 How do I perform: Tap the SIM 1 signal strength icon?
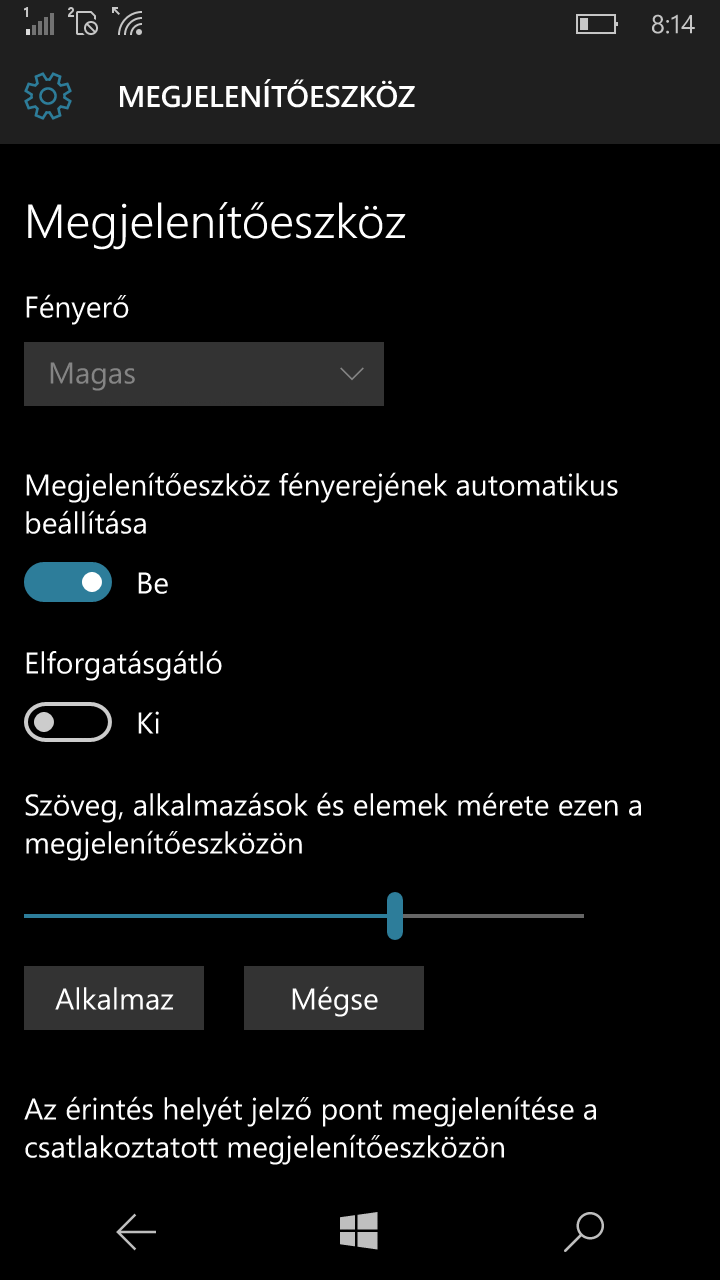pyautogui.click(x=38, y=22)
